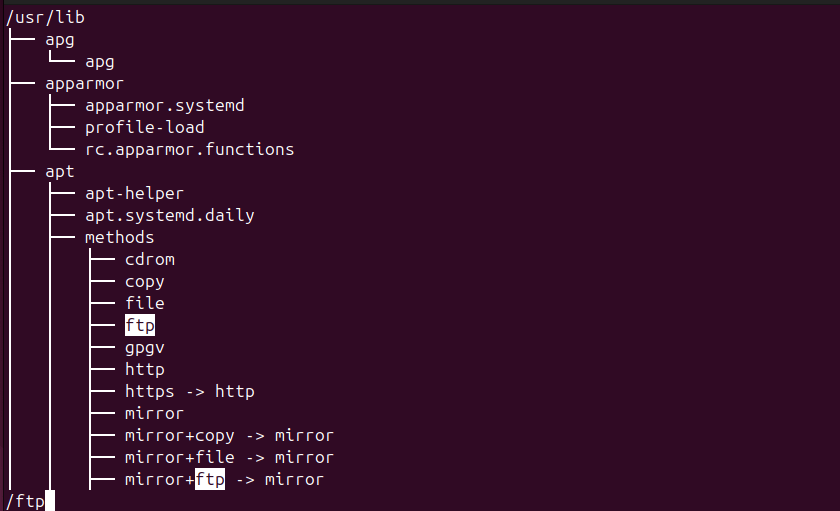The height and width of the screenshot is (511, 840).
Task: Click the arrow in mirror+ftp line
Action: point(244,479)
